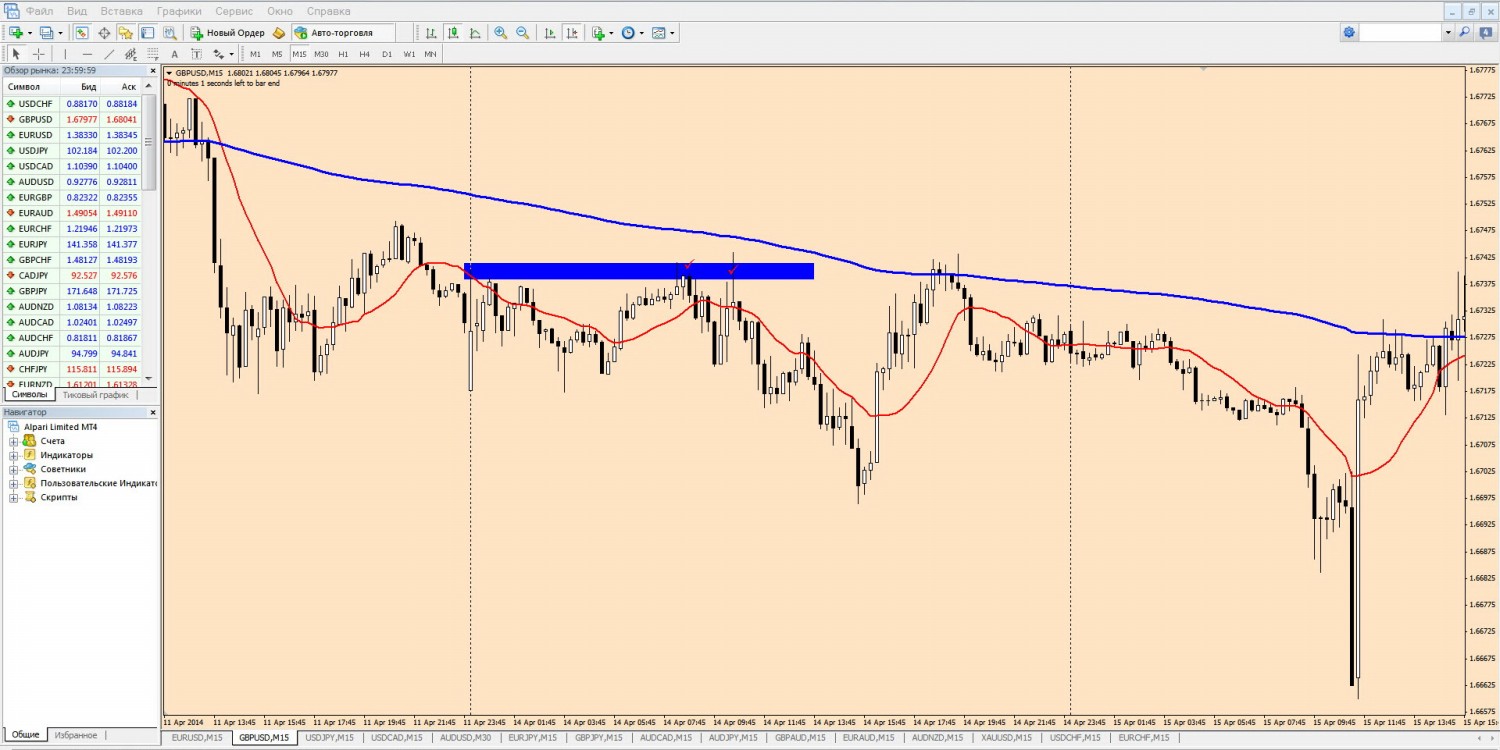
Task: Open the Избранное navigator tab
Action: coord(76,735)
